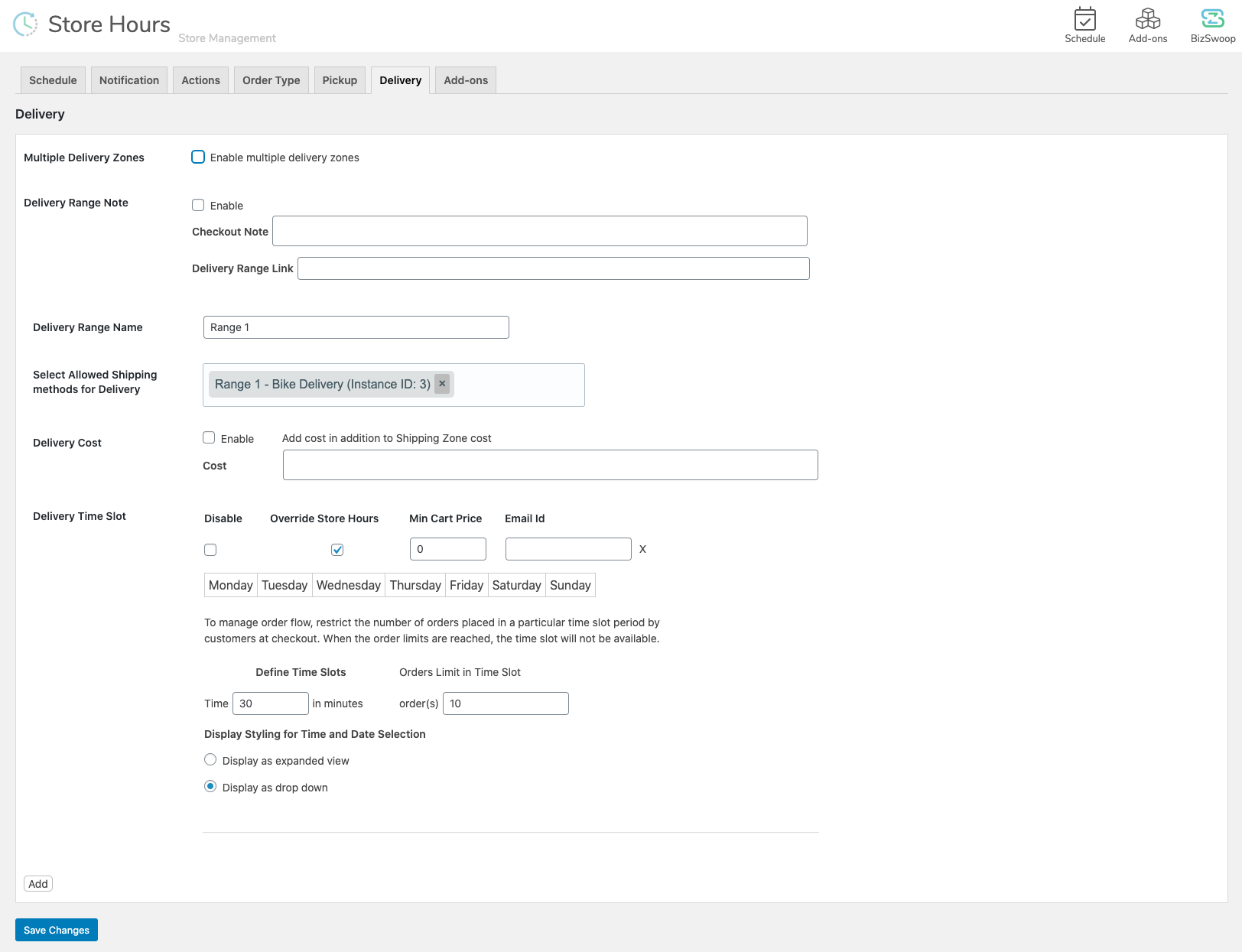Remove the Bike Delivery shipping method tag
Image resolution: width=1242 pixels, height=952 pixels.
[x=442, y=384]
